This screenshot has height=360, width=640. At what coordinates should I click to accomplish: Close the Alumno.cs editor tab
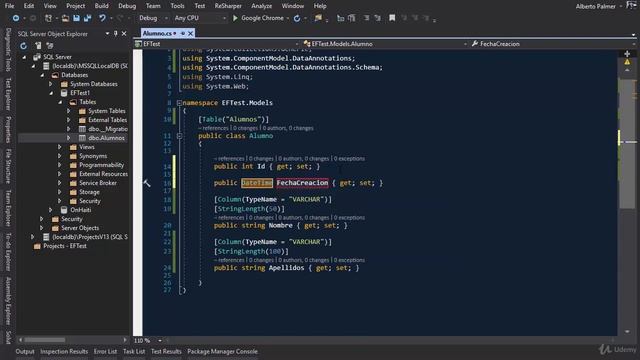tap(190, 33)
